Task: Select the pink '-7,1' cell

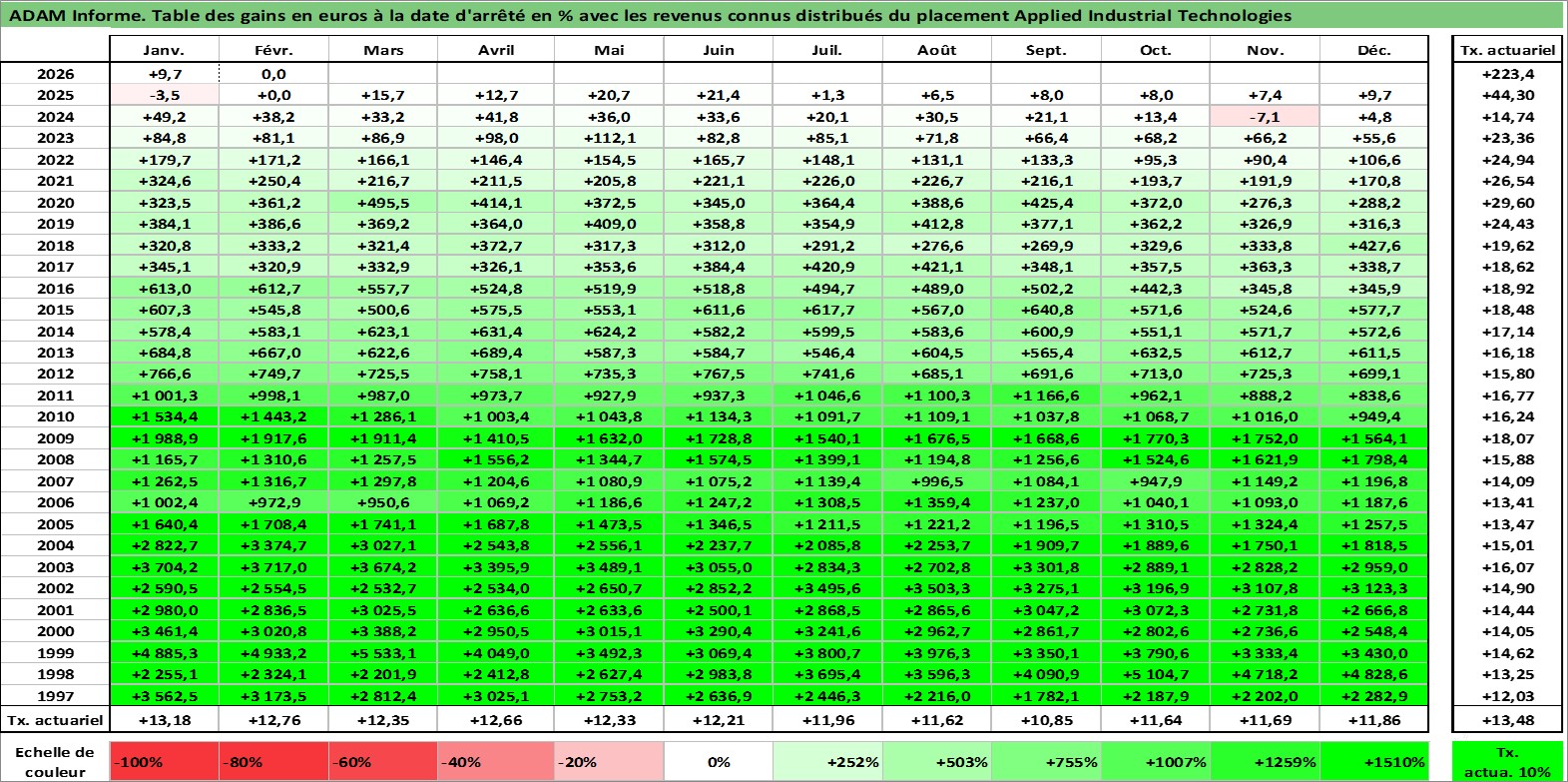Action: [x=1265, y=117]
